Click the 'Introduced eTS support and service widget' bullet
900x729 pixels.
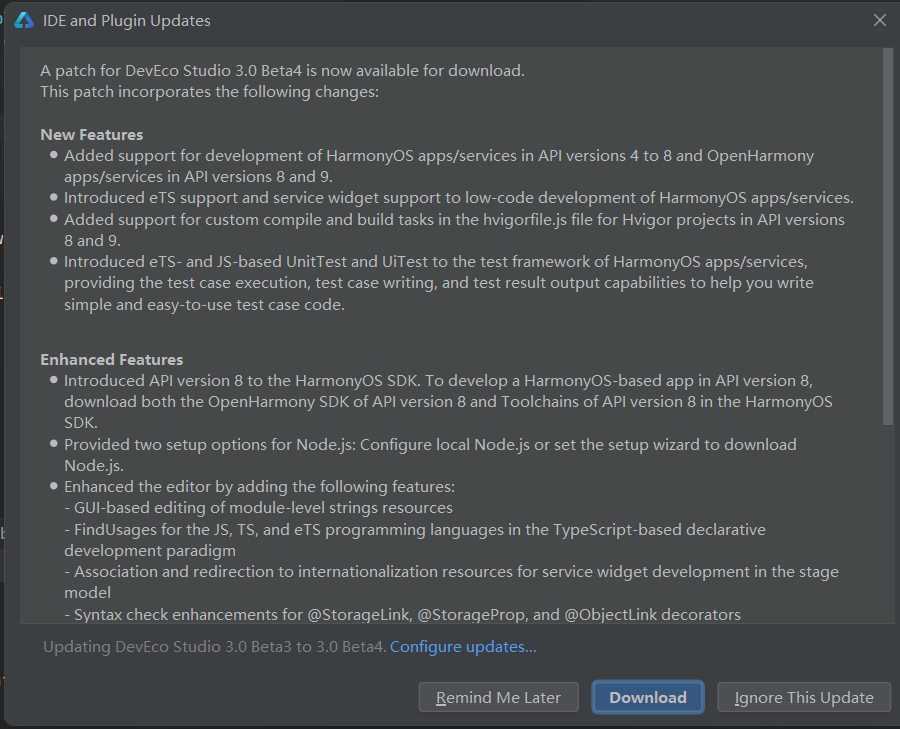point(459,198)
